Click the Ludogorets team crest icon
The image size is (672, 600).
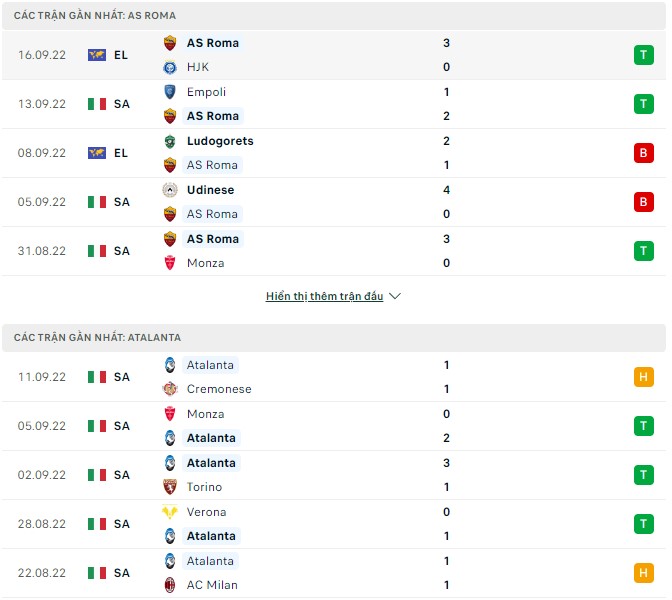(x=170, y=141)
